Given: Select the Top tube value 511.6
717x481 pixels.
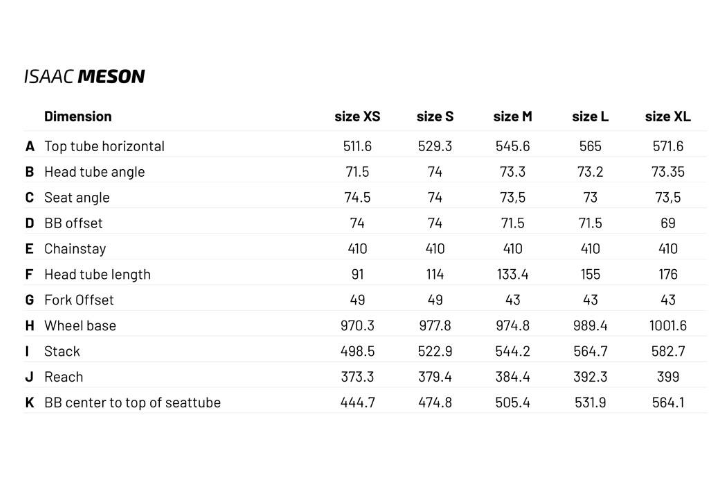Looking at the screenshot, I should click(357, 146).
